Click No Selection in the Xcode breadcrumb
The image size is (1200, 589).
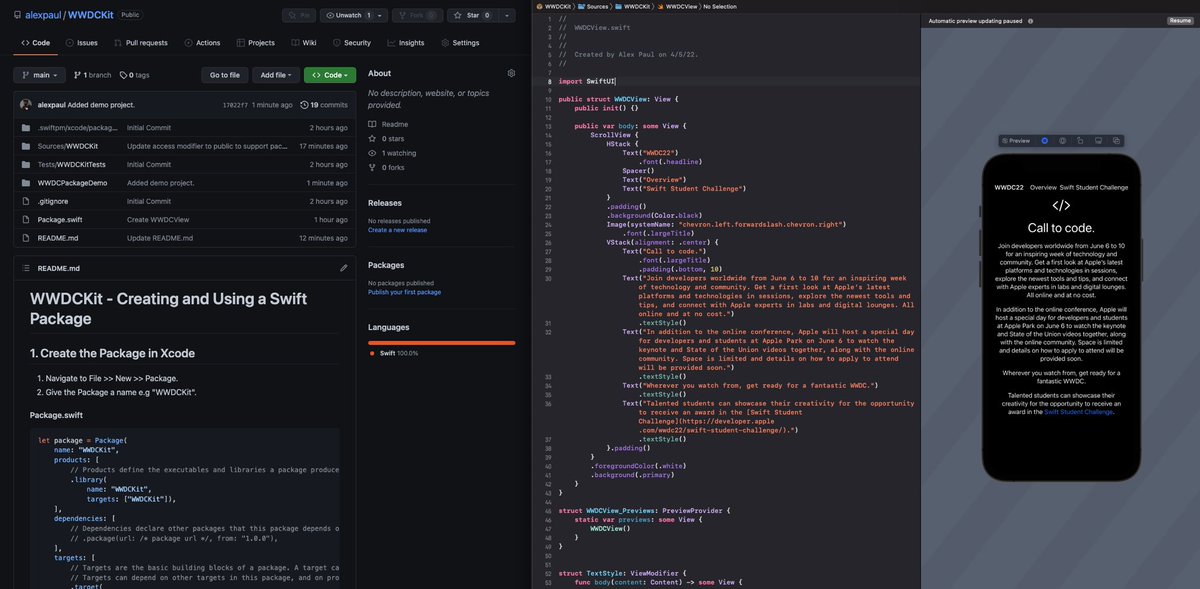point(720,6)
